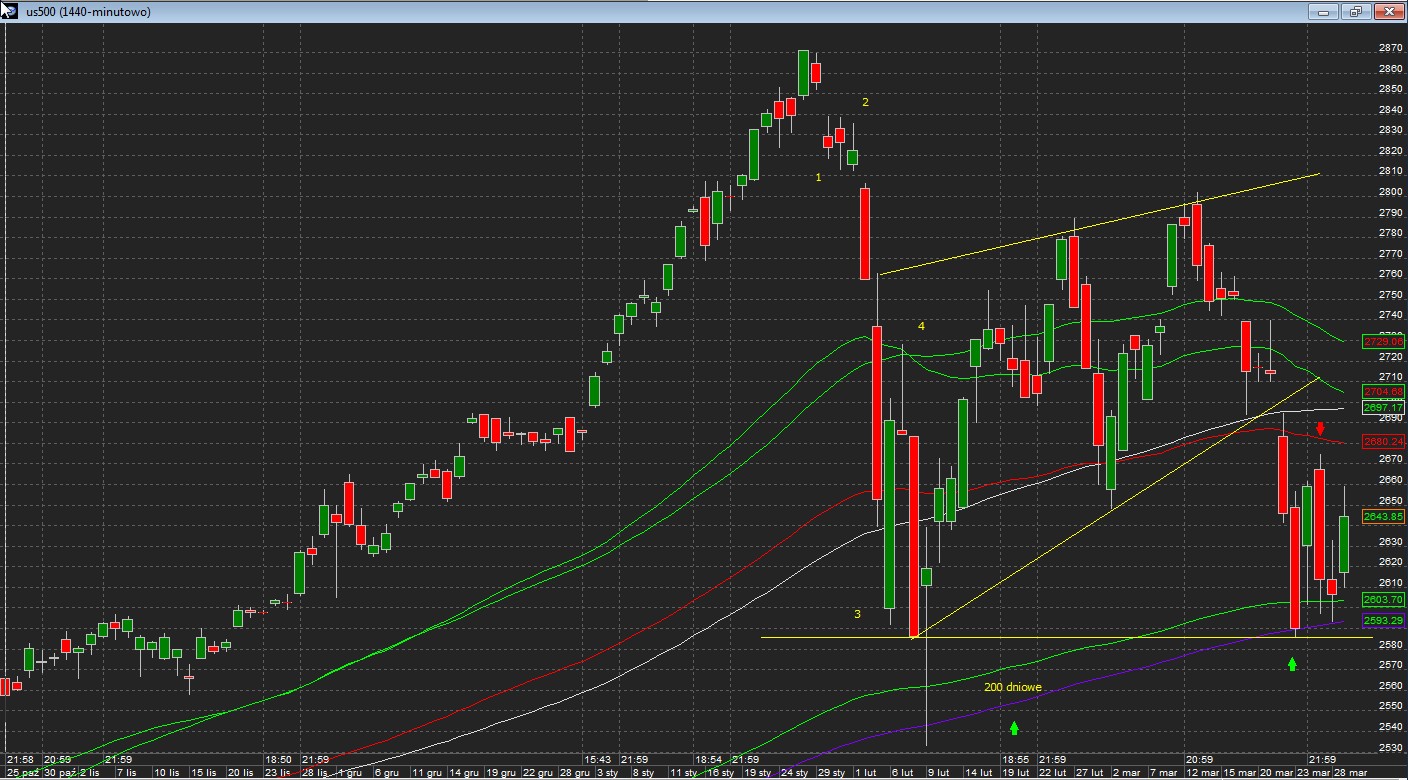Select the "200 dniowe" chart annotation
Viewport: 1408px width, 780px height.
[1012, 687]
